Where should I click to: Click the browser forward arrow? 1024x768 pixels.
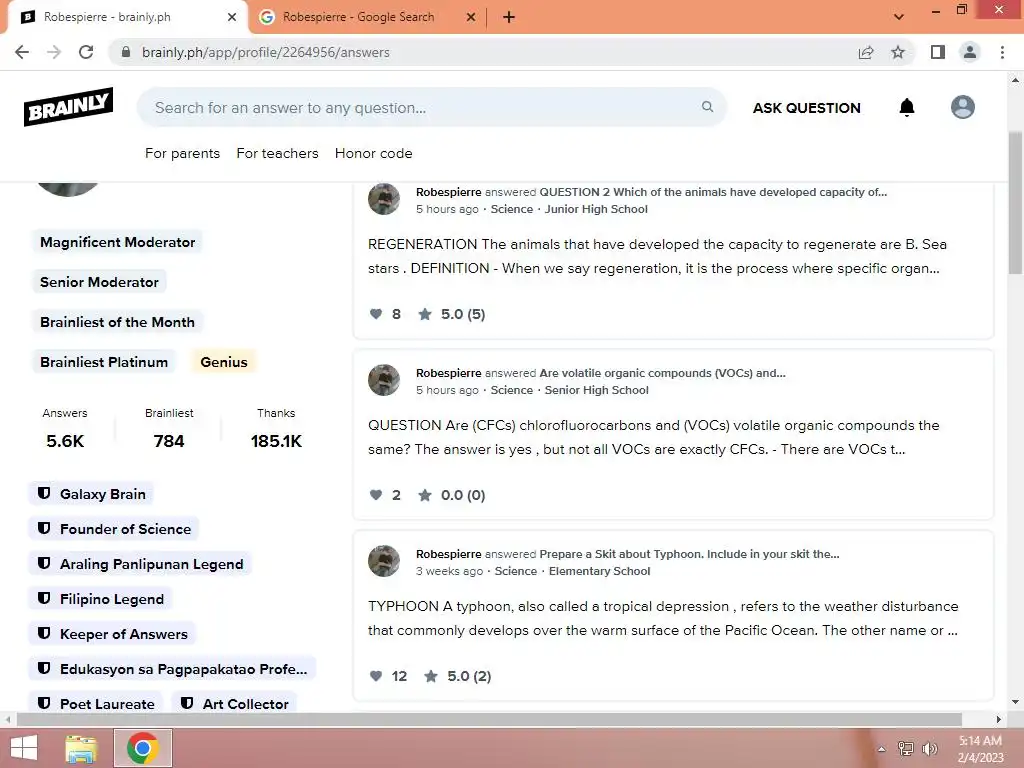click(x=54, y=52)
